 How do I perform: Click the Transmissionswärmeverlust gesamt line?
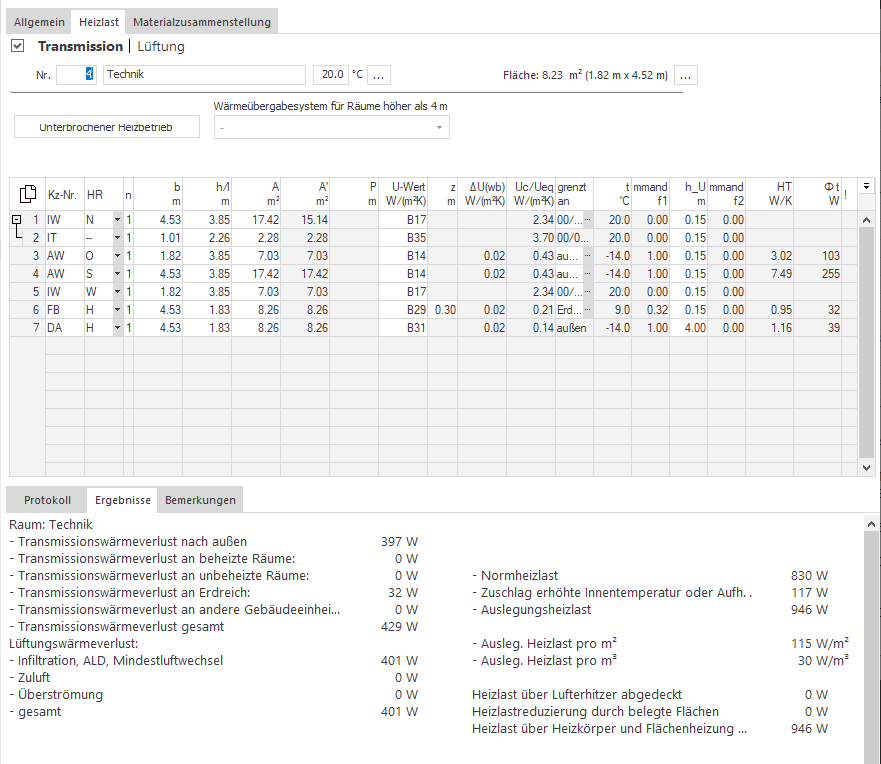(x=214, y=626)
